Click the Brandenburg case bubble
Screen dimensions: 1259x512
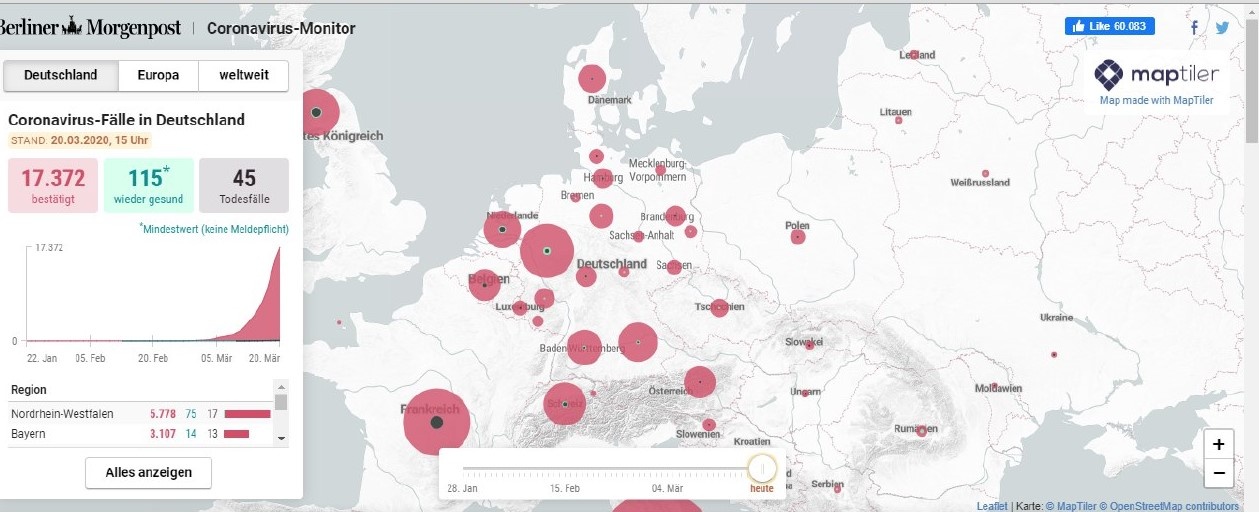tap(675, 215)
